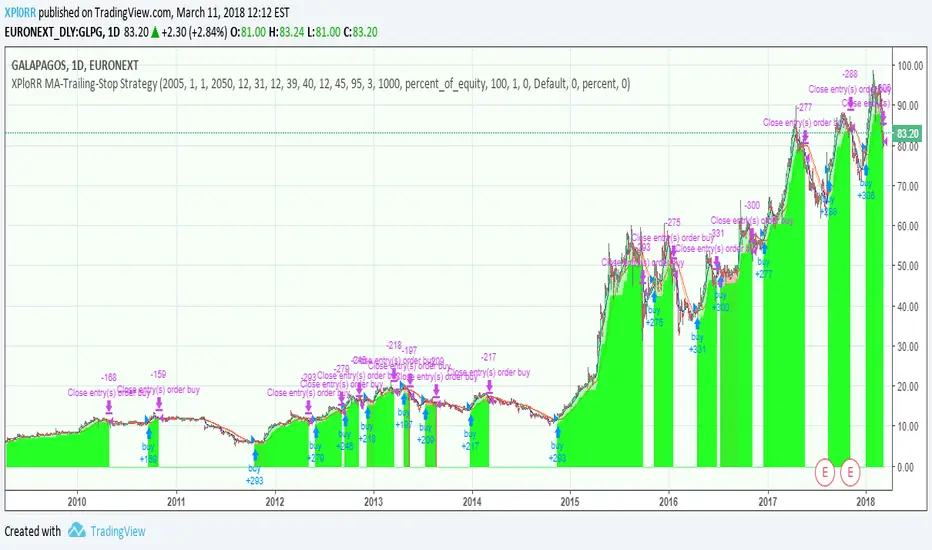Click the 0.00 price scale label
Screen dimensions: 932x550
click(x=906, y=467)
